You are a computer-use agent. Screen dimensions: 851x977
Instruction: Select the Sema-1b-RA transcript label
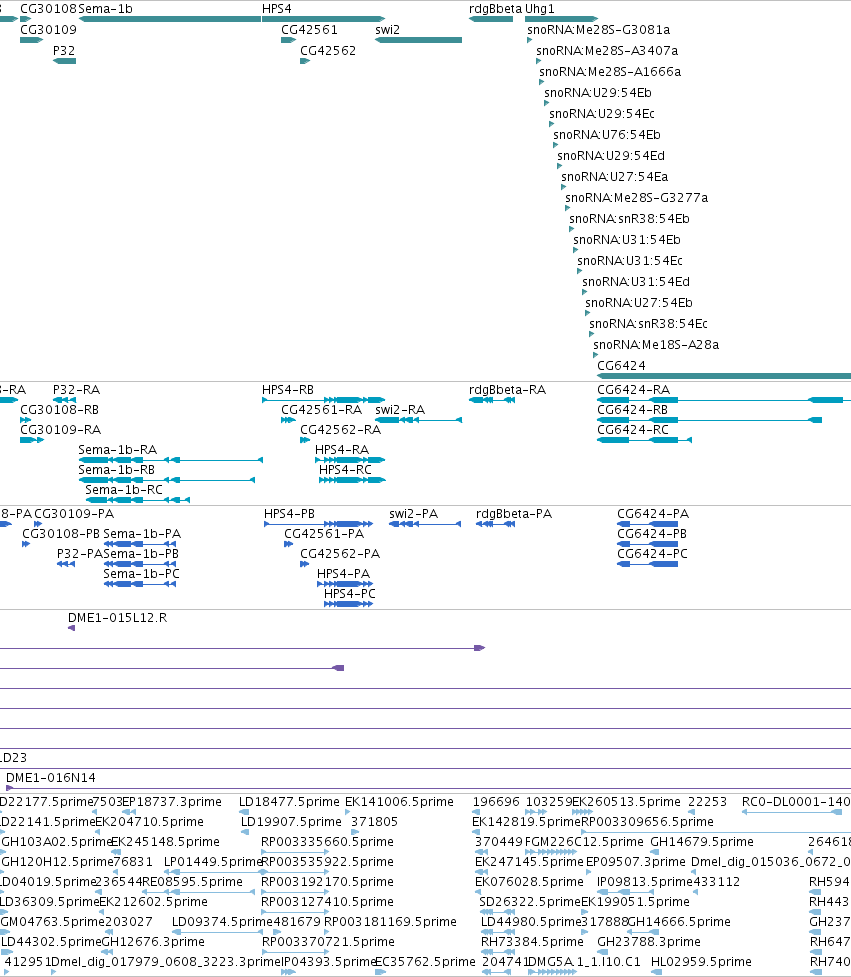118,450
